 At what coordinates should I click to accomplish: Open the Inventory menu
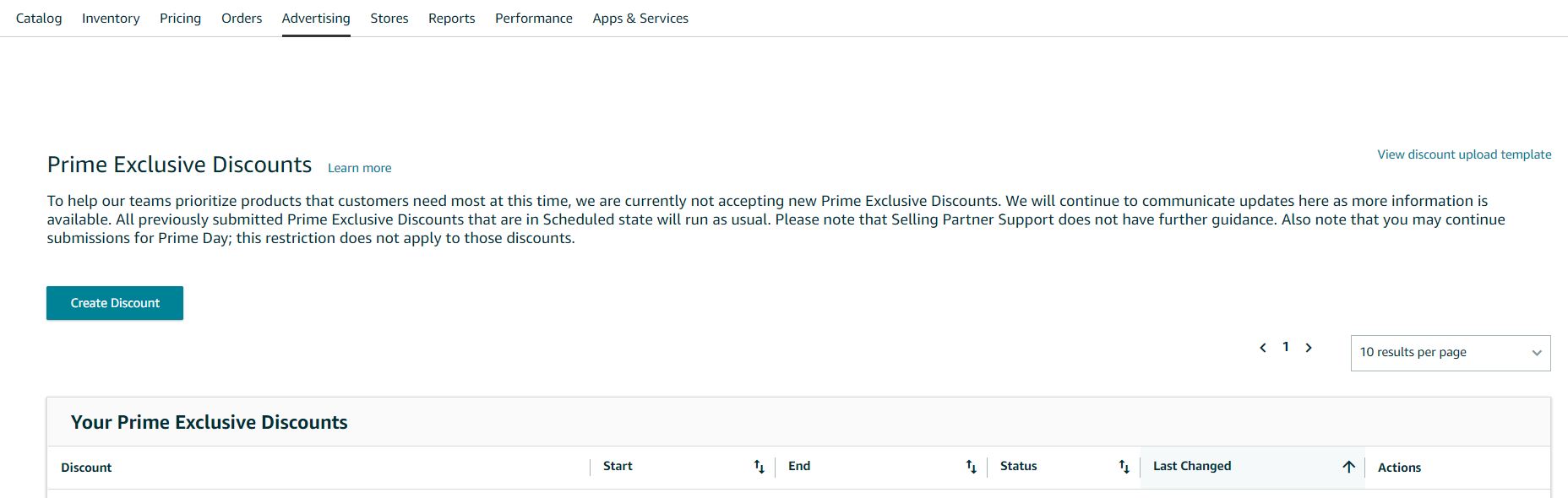pos(111,18)
